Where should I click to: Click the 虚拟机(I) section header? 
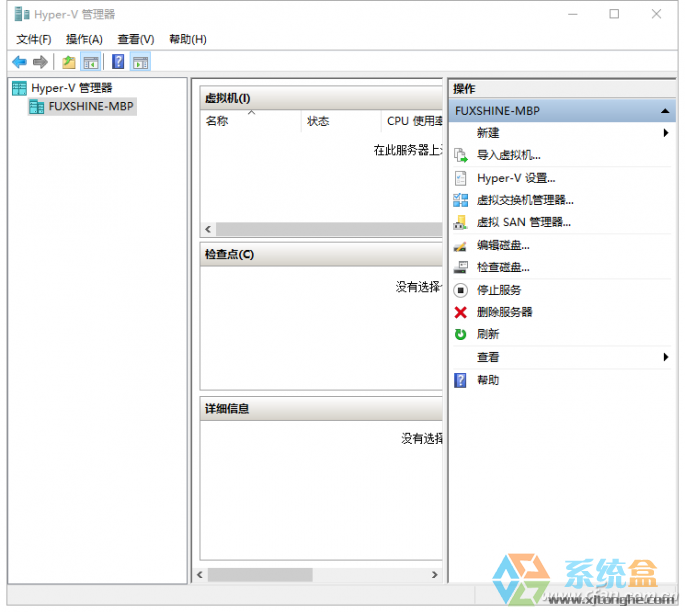[x=321, y=98]
